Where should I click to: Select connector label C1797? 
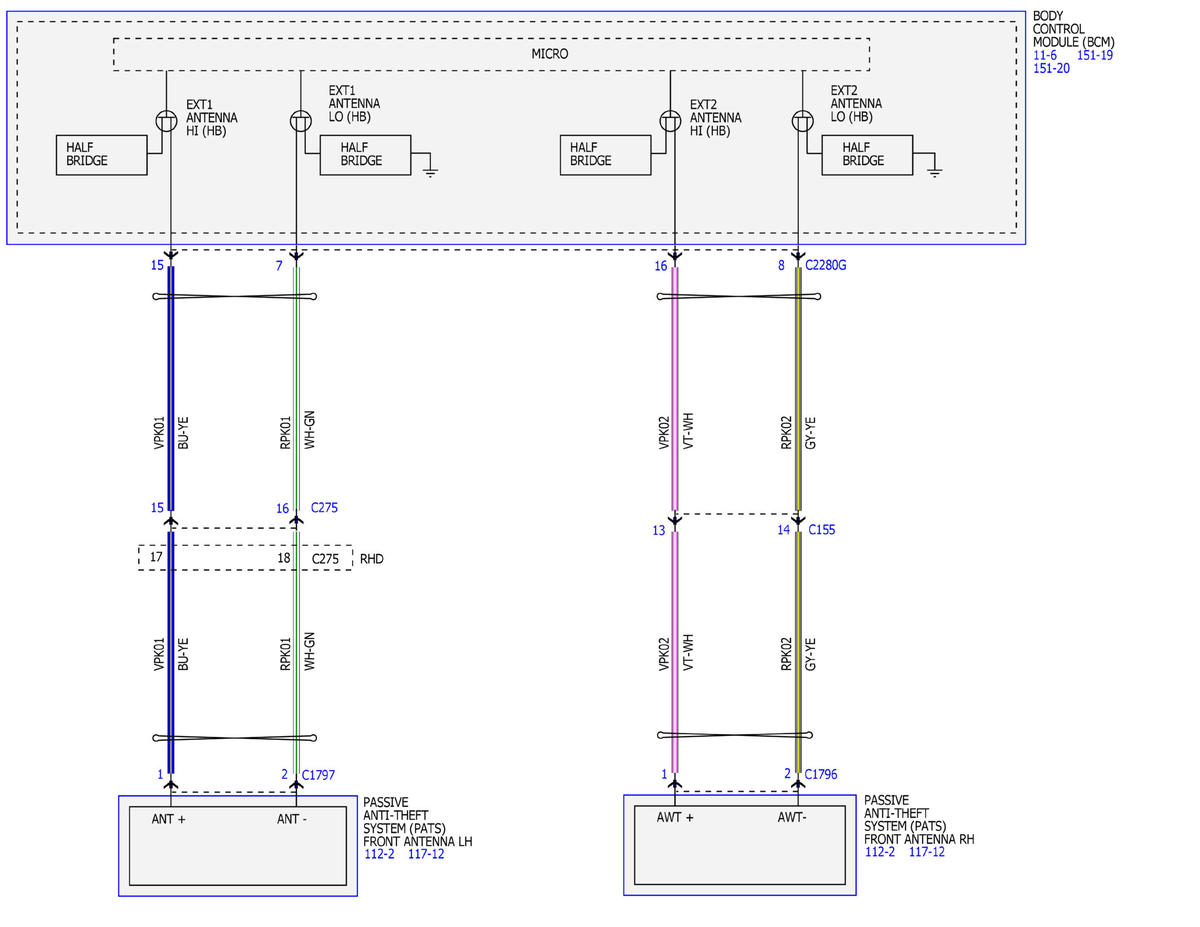[x=318, y=774]
